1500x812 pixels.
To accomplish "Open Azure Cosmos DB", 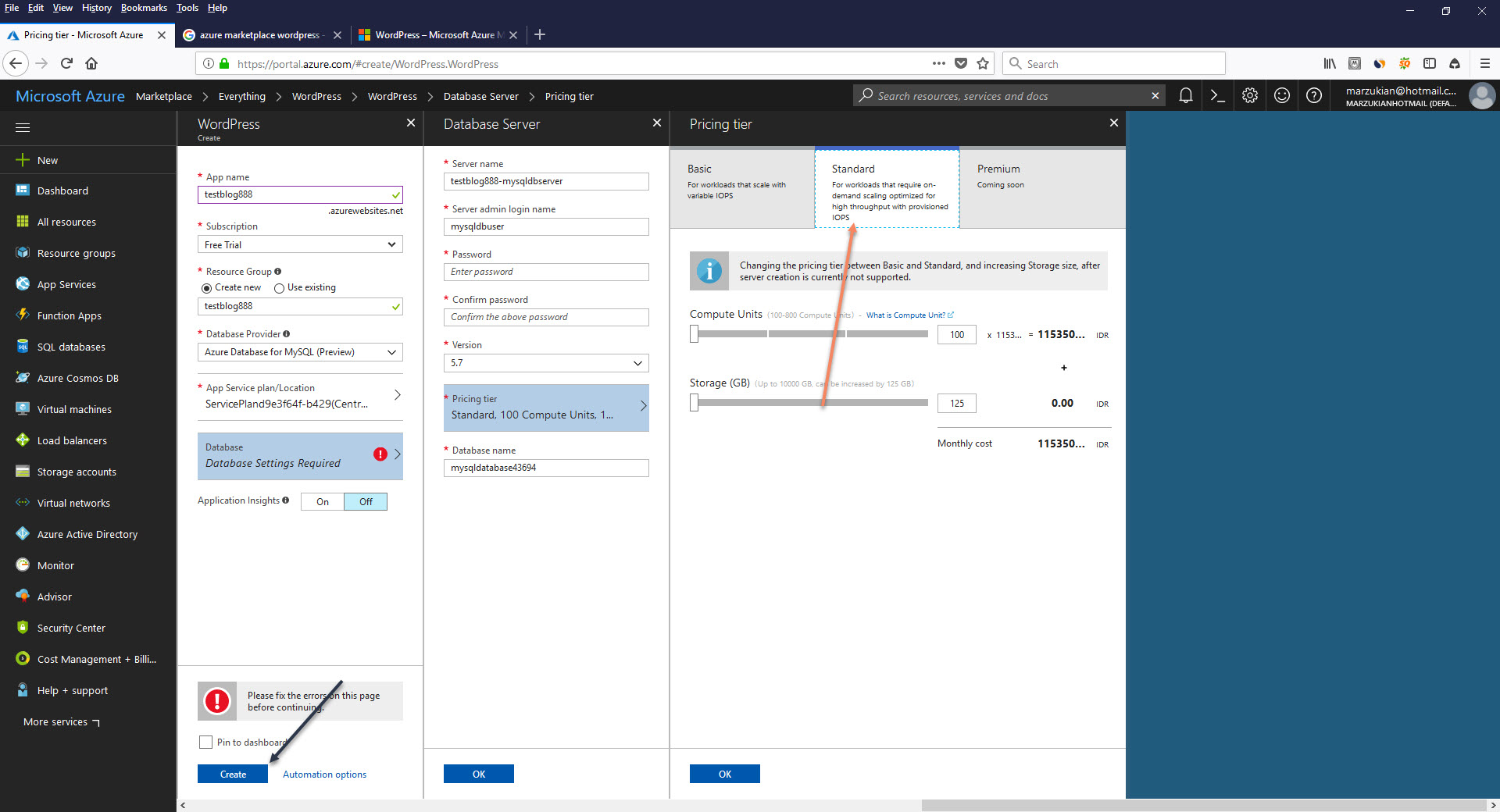I will (x=77, y=378).
